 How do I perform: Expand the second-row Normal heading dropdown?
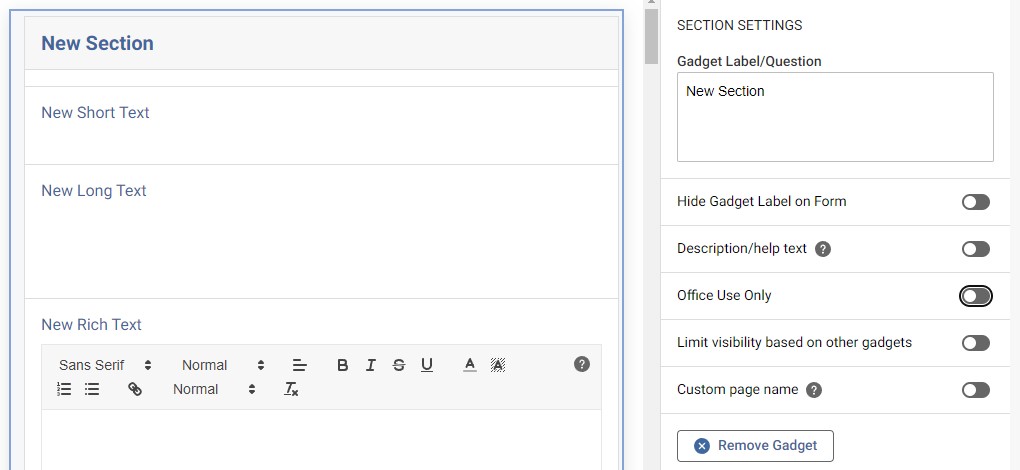(214, 389)
